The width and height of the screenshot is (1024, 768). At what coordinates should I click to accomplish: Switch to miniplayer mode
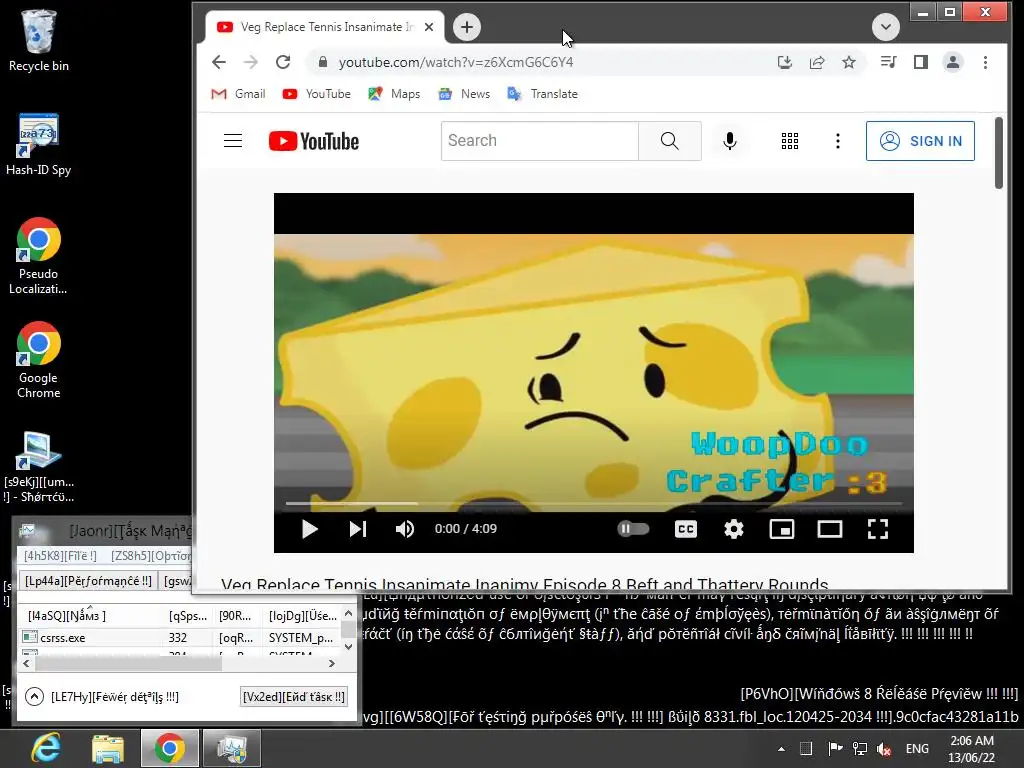(782, 529)
